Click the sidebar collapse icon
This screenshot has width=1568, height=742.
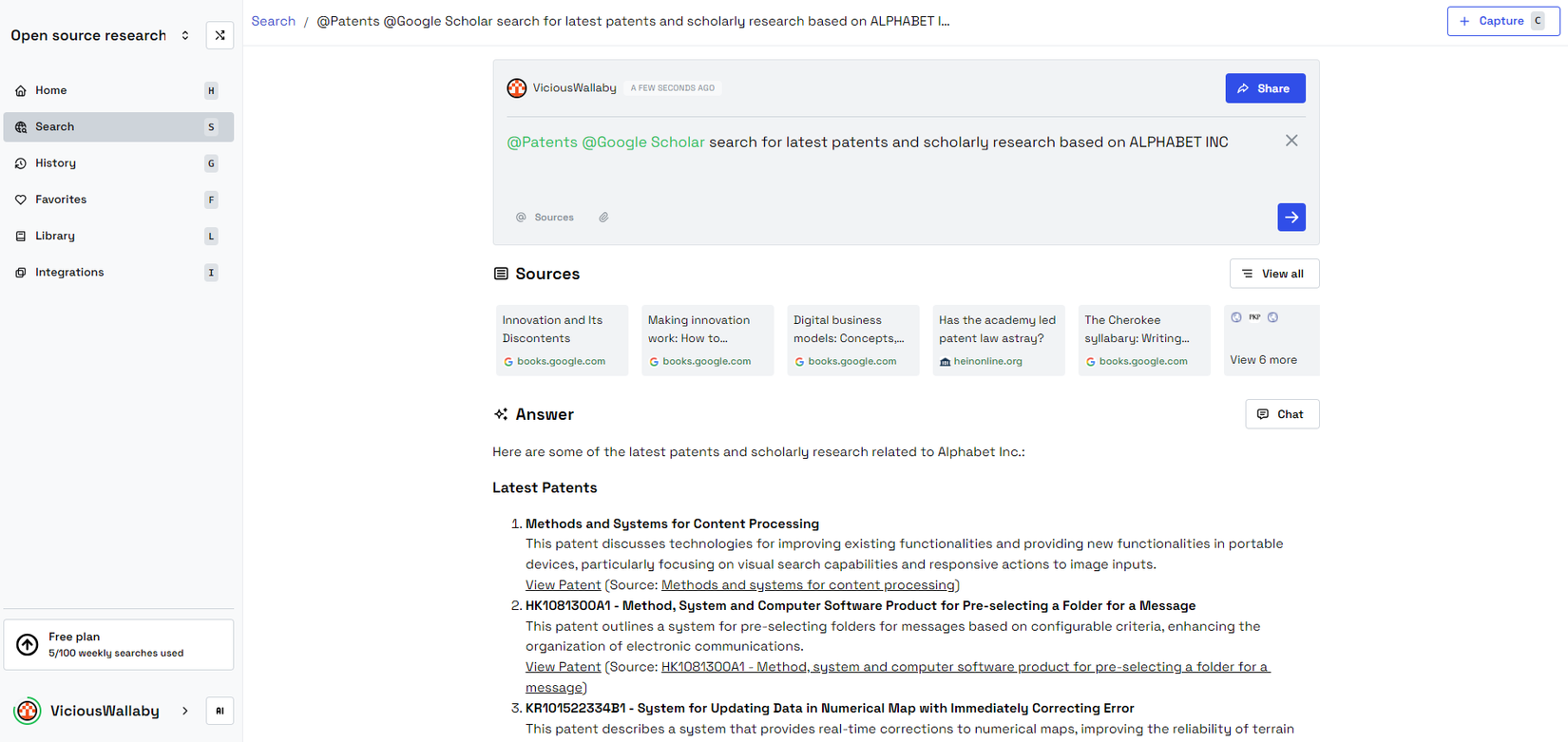(220, 35)
